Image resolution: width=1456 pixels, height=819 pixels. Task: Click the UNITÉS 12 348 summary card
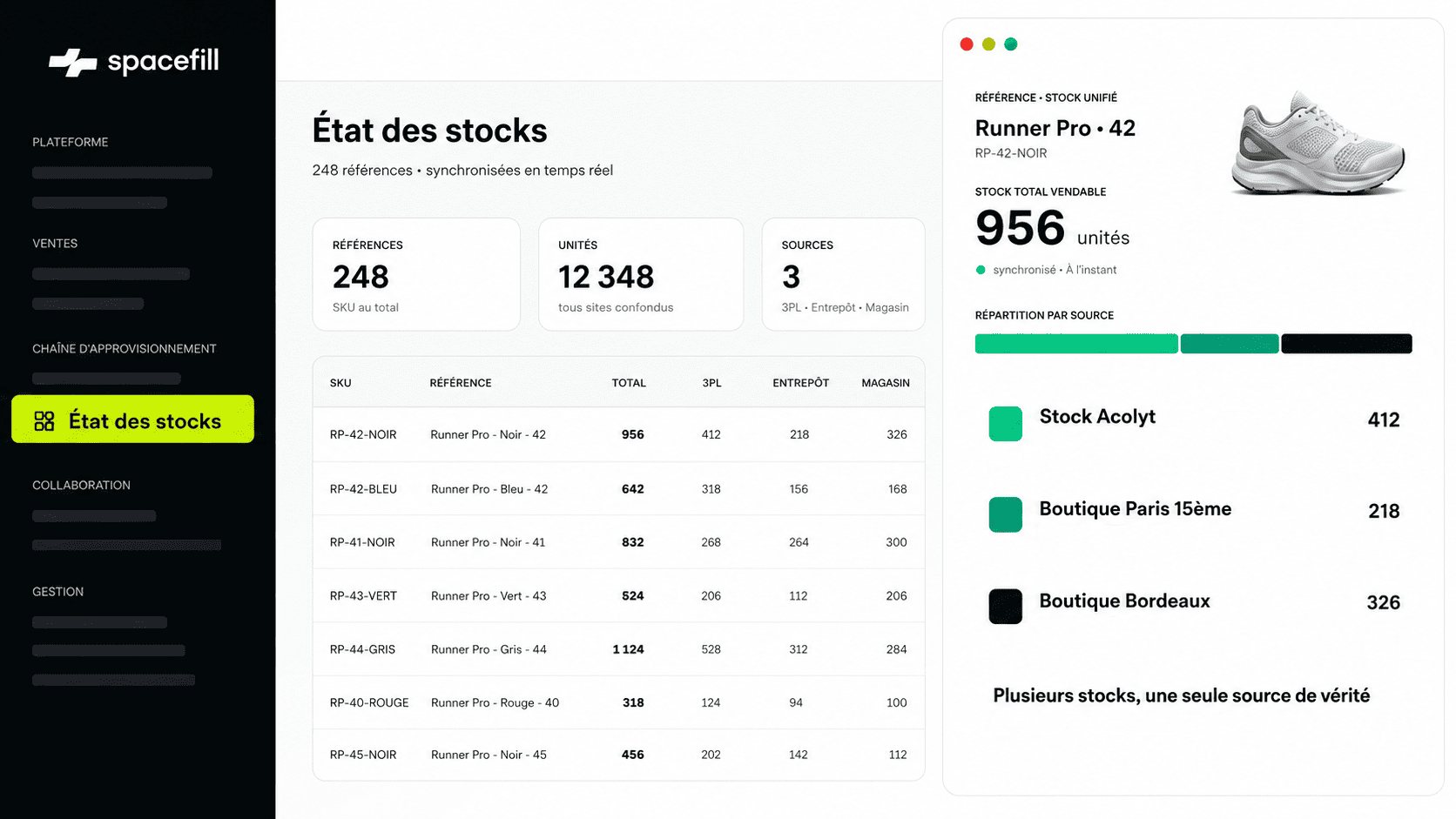pos(641,274)
